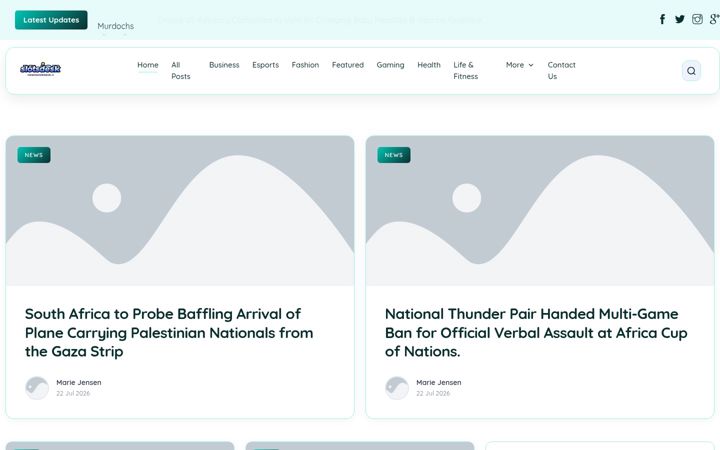This screenshot has height=450, width=720.
Task: Click Marie Jensen avatar on South Africa card
Action: click(x=37, y=388)
